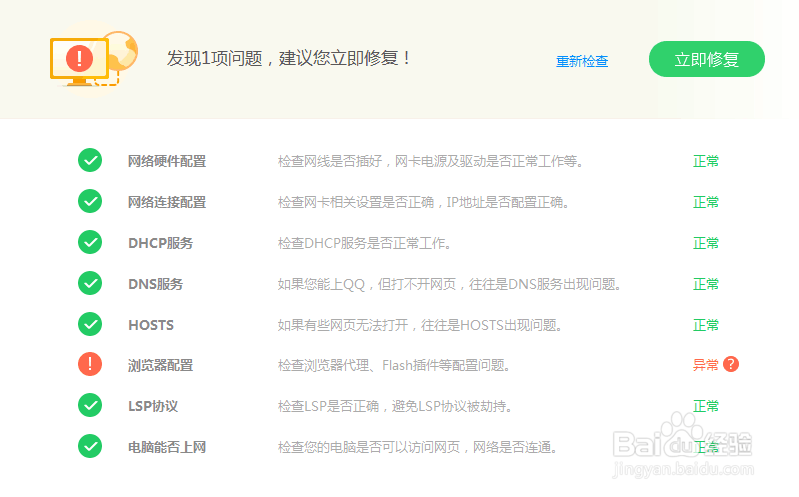The image size is (799, 497).
Task: Click green check icon for HOSTS
Action: click(90, 324)
